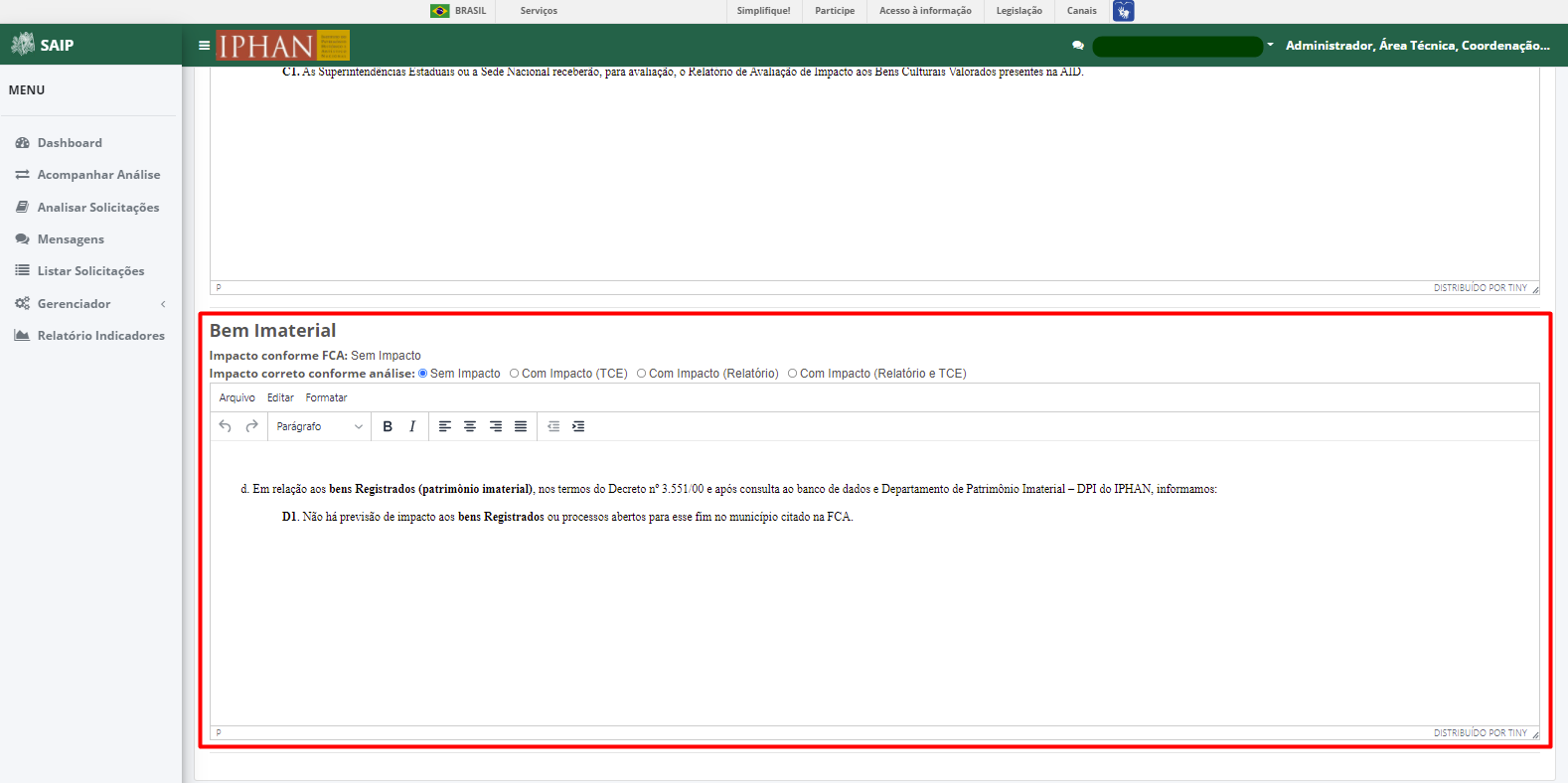1568x783 pixels.
Task: Click the Participe link
Action: click(x=835, y=11)
